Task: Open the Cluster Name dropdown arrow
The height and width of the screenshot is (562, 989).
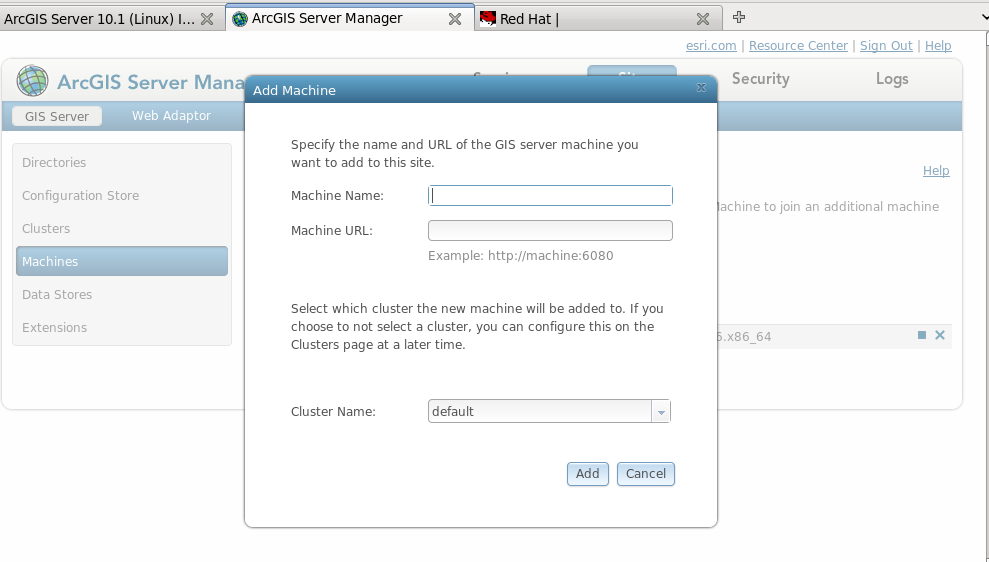Action: [660, 412]
